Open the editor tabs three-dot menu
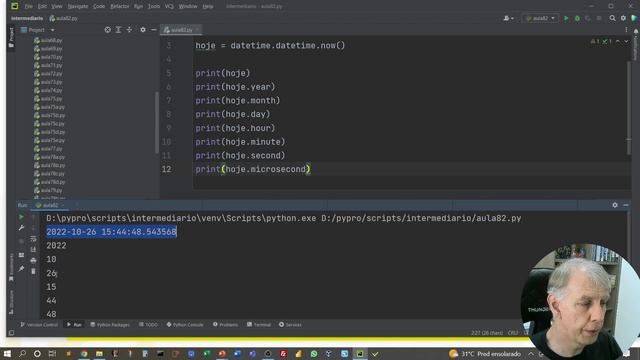The width and height of the screenshot is (640, 360). pos(626,30)
